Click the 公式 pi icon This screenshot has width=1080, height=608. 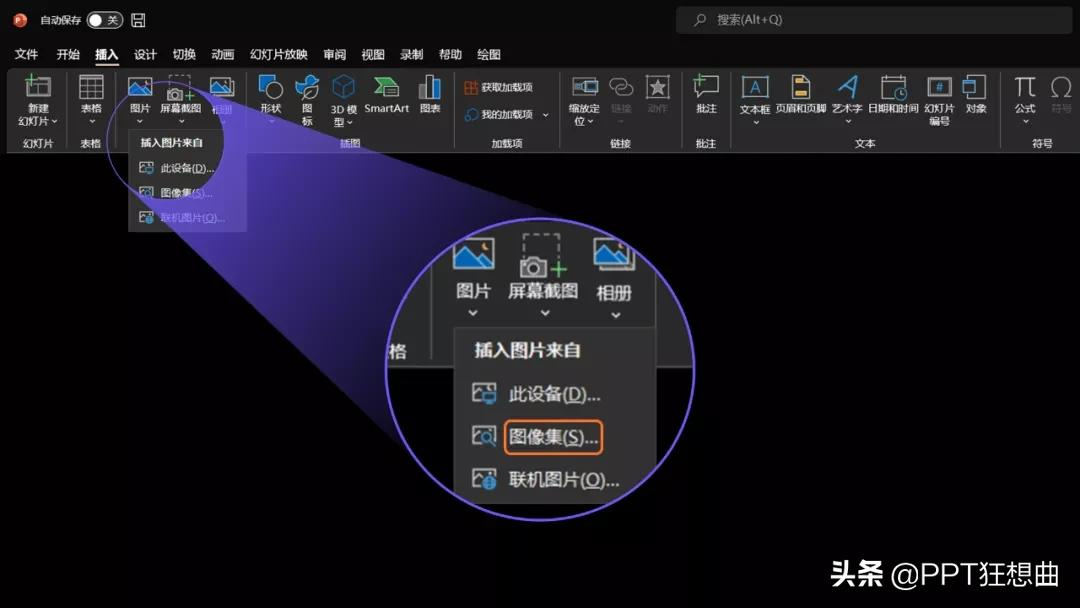pyautogui.click(x=1024, y=87)
